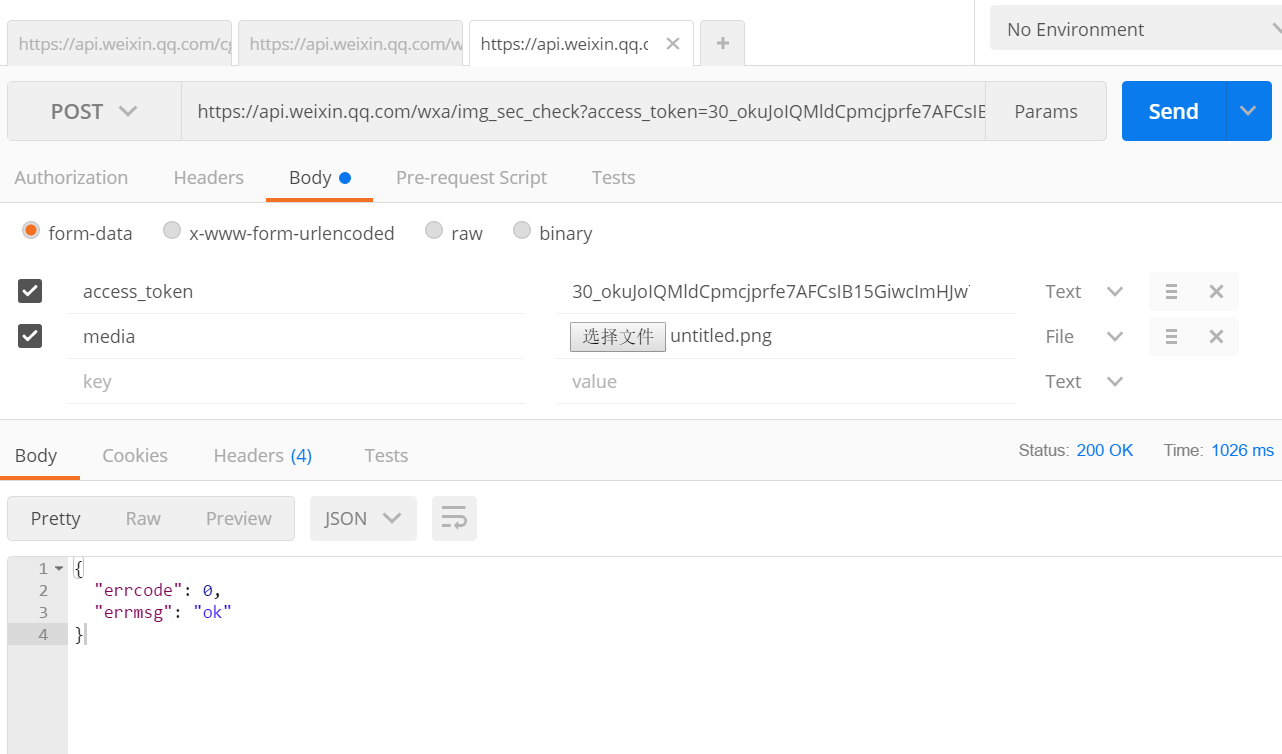Switch to the second api.weixin.qq.com tab
1282x754 pixels.
tap(351, 43)
